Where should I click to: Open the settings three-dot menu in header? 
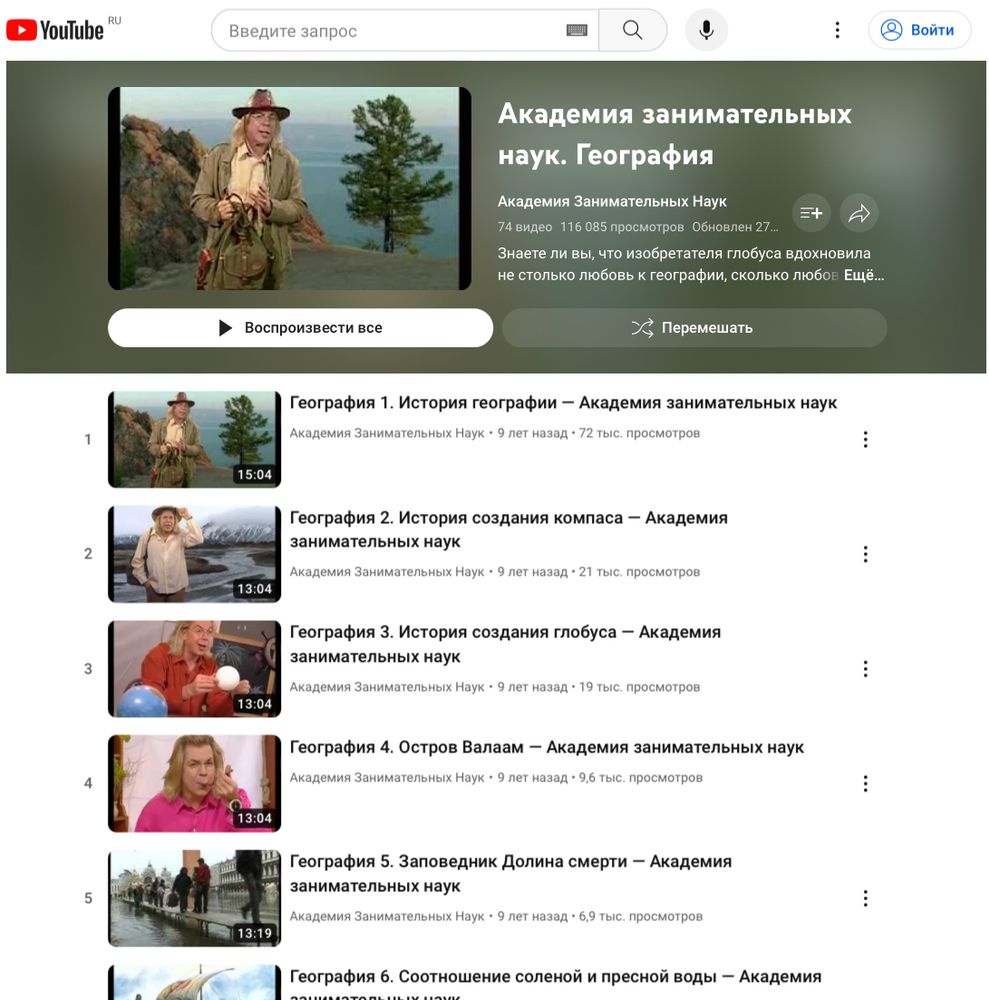click(837, 30)
